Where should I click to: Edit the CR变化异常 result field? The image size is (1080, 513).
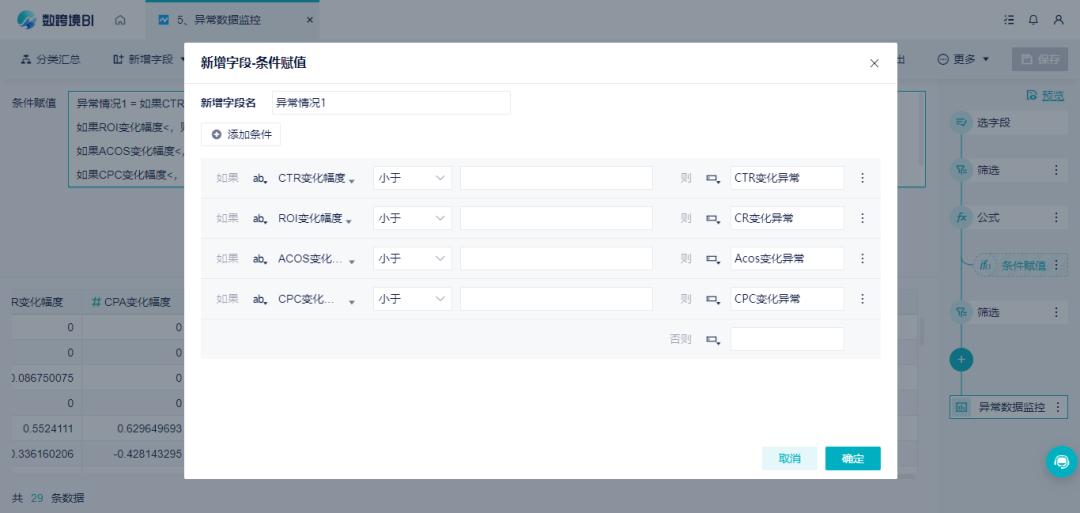[x=787, y=218]
